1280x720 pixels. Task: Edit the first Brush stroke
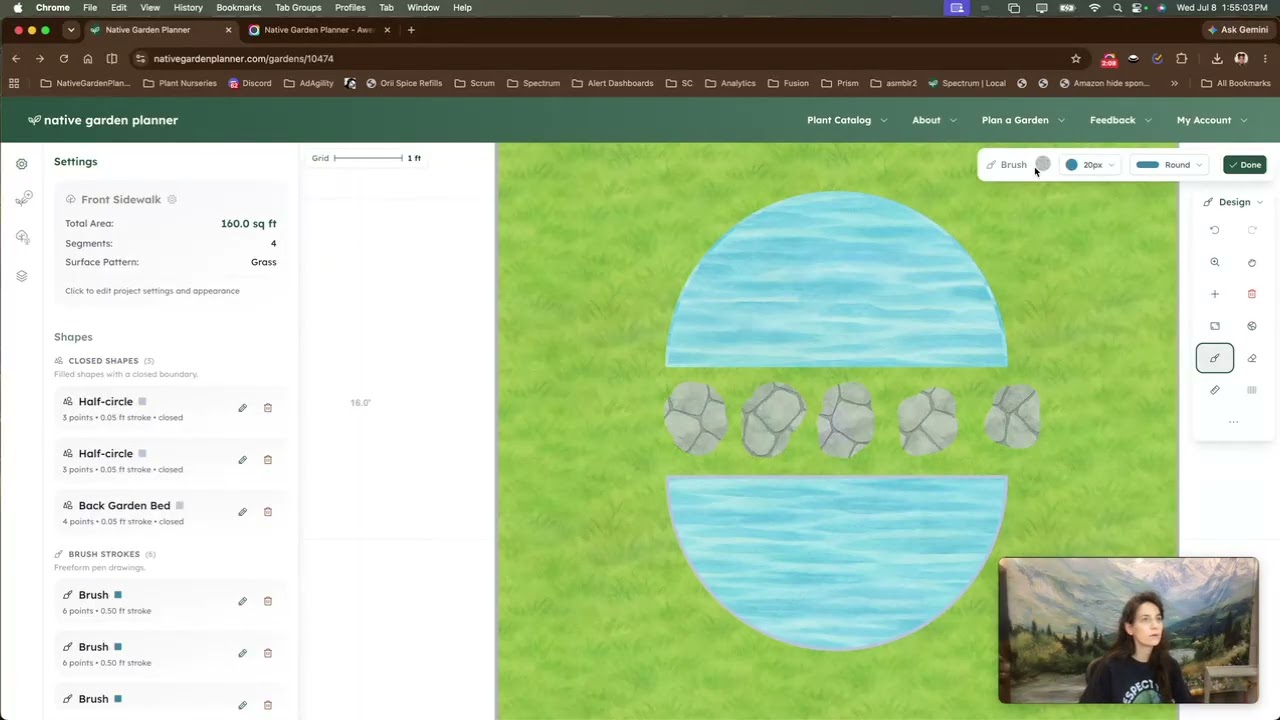[x=242, y=601]
